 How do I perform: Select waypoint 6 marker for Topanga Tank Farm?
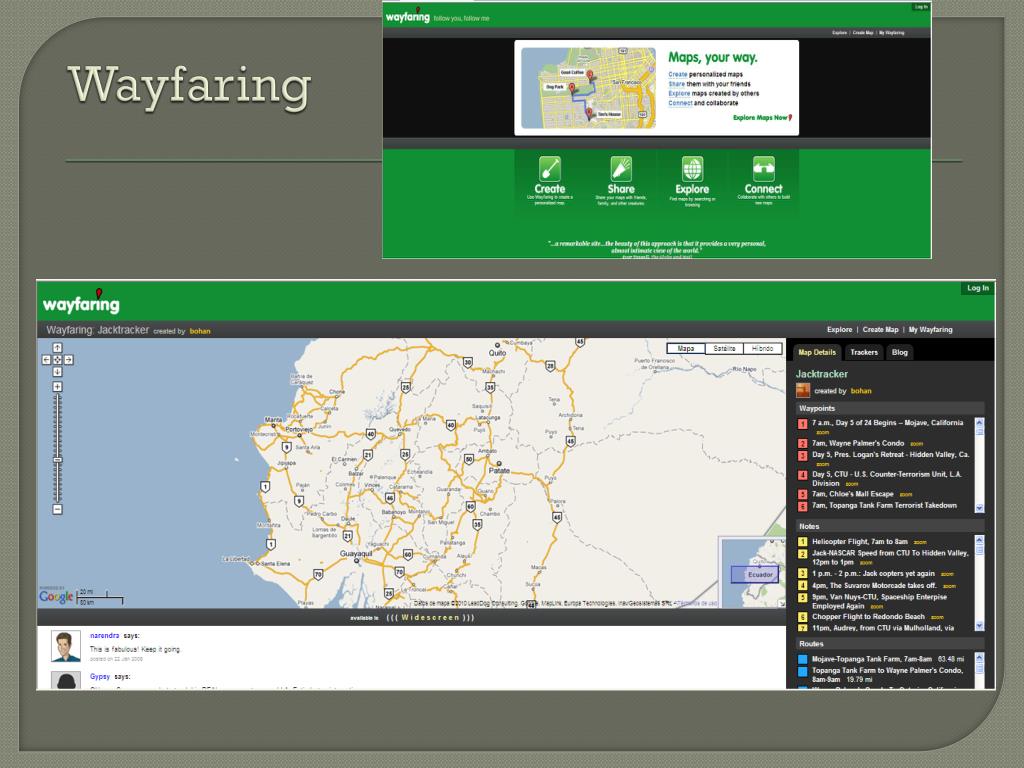[x=803, y=507]
